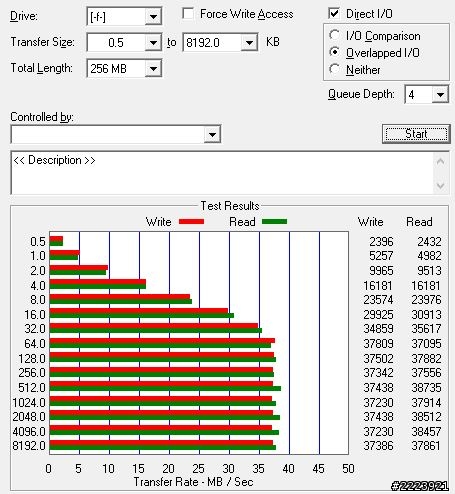This screenshot has height=494, width=455.
Task: Click the Write value 37386
Action: point(378,445)
